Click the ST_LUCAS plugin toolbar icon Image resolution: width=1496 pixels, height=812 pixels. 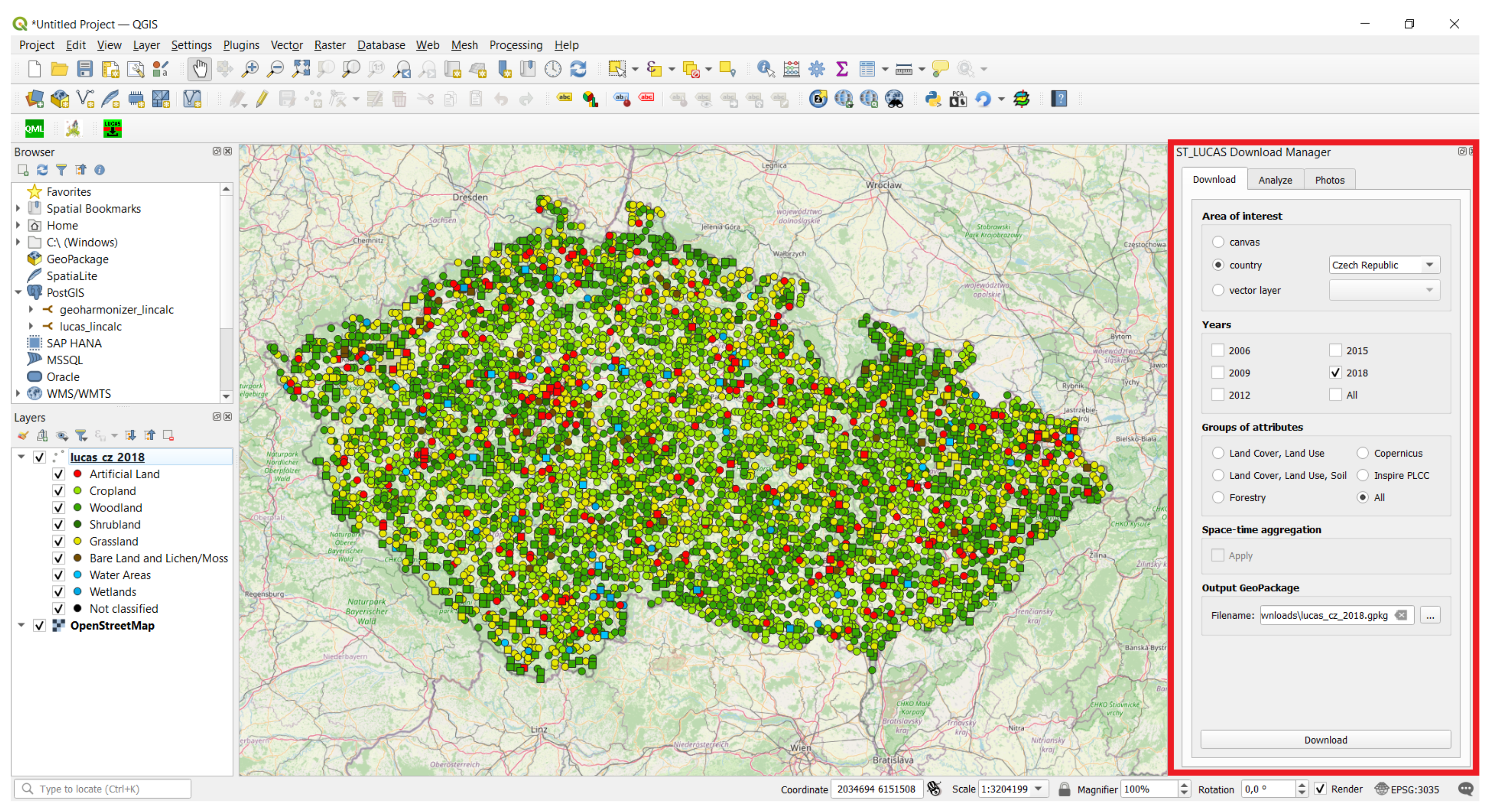point(112,128)
